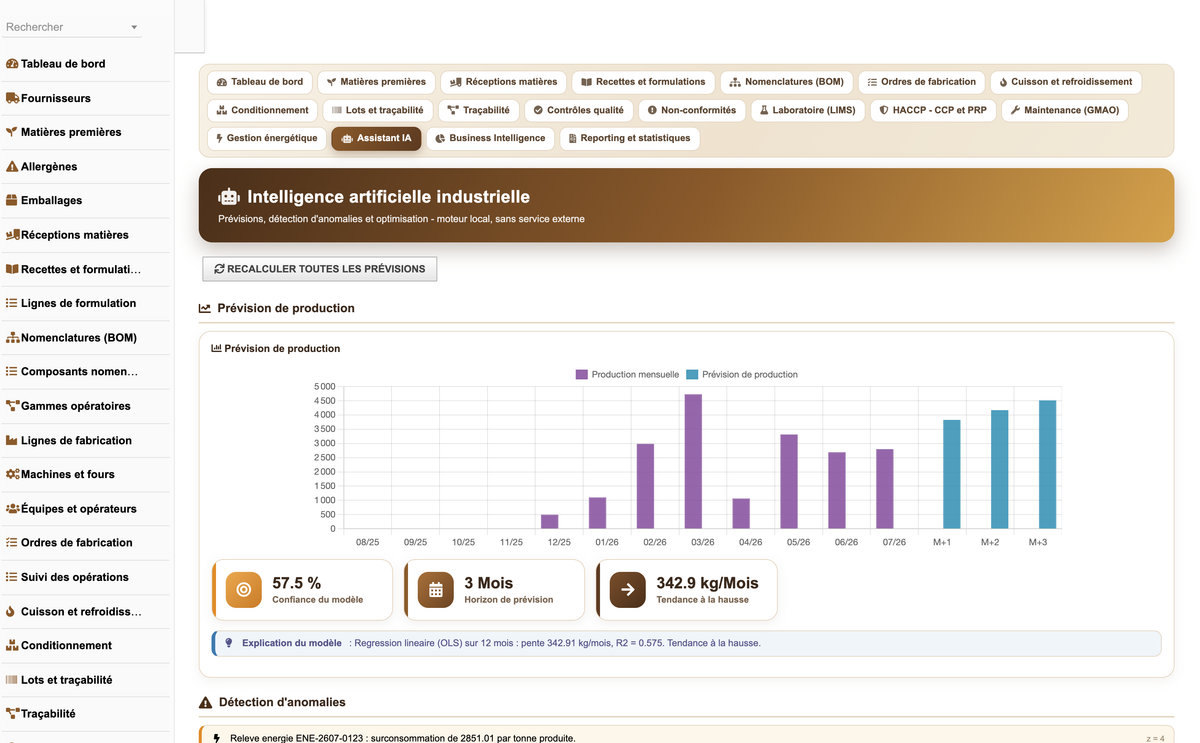Viewport: 1200px width, 743px height.
Task: Switch to Recettes et formulations top tab
Action: click(x=643, y=82)
